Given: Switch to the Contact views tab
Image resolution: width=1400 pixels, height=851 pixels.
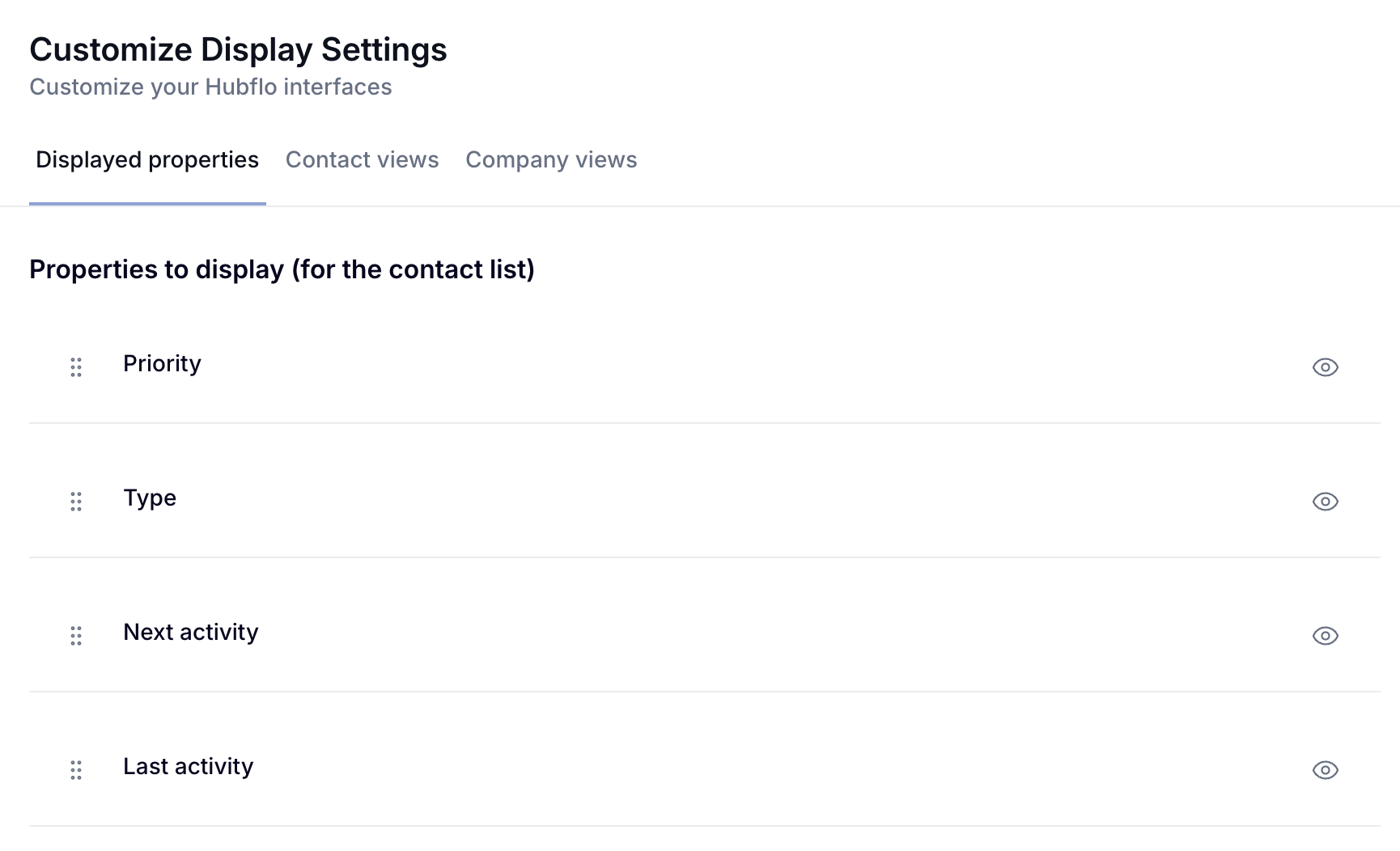Looking at the screenshot, I should point(362,159).
